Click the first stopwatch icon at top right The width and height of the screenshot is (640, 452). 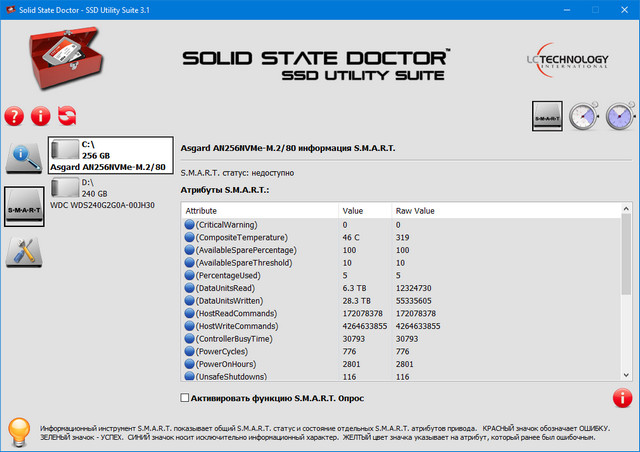click(x=584, y=117)
